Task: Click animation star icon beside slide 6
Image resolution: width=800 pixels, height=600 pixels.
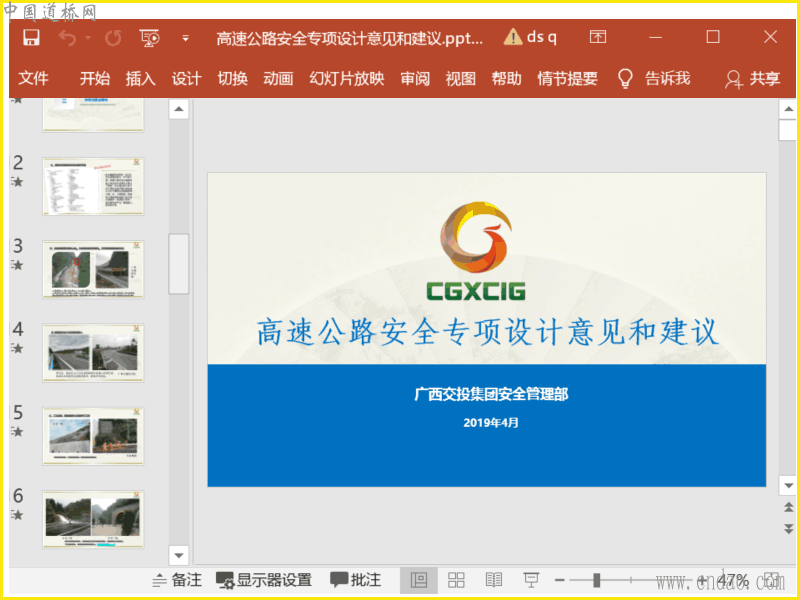Action: click(17, 515)
